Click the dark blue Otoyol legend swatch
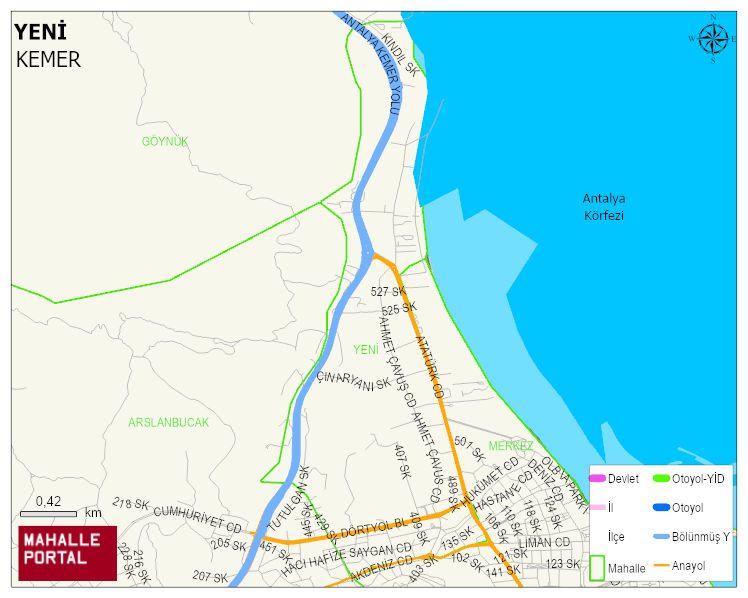This screenshot has height=598, width=748. click(661, 507)
